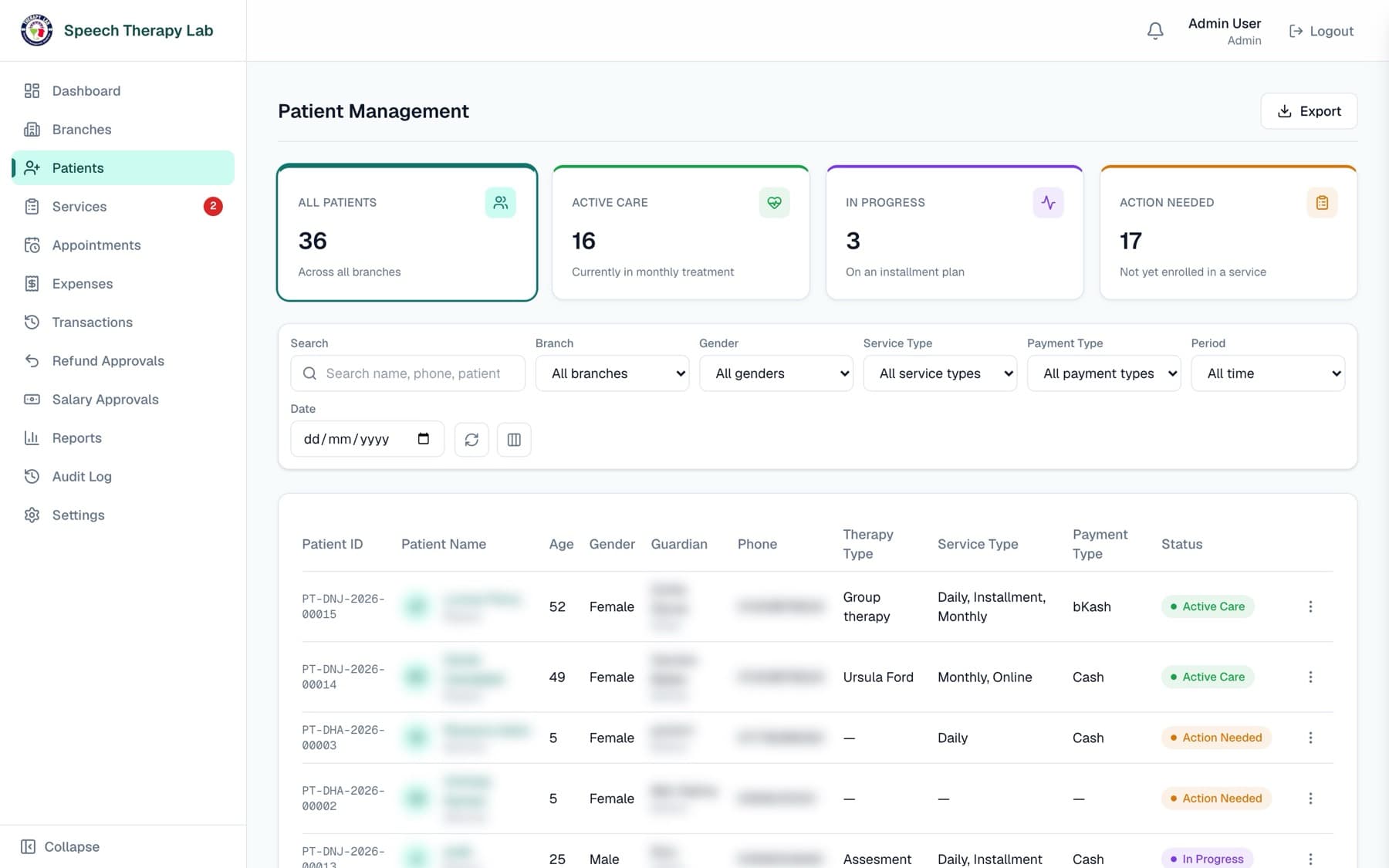Image resolution: width=1389 pixels, height=868 pixels.
Task: Go to Dashboard in sidebar
Action: pos(123,90)
